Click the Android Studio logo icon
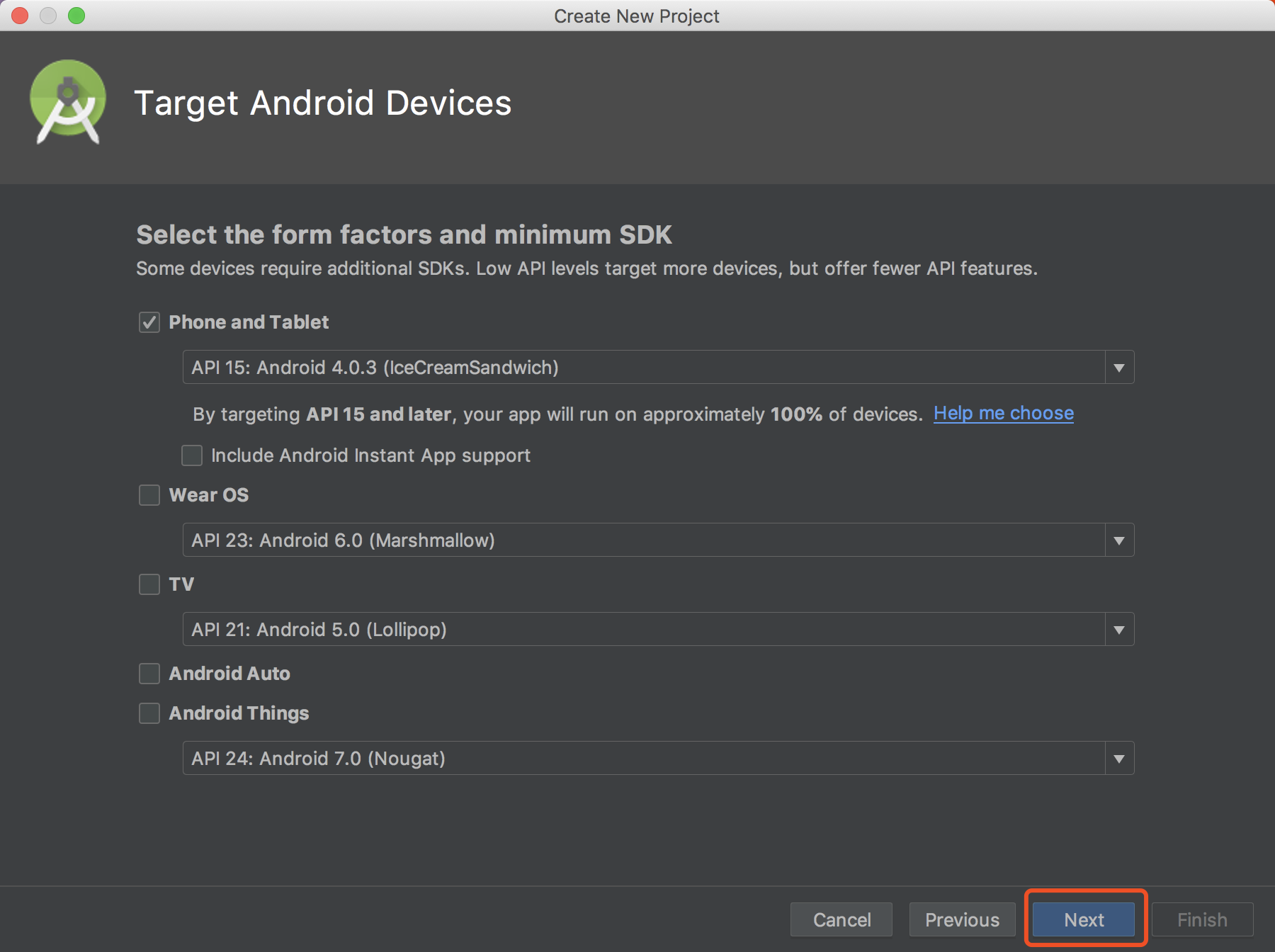 (x=68, y=102)
